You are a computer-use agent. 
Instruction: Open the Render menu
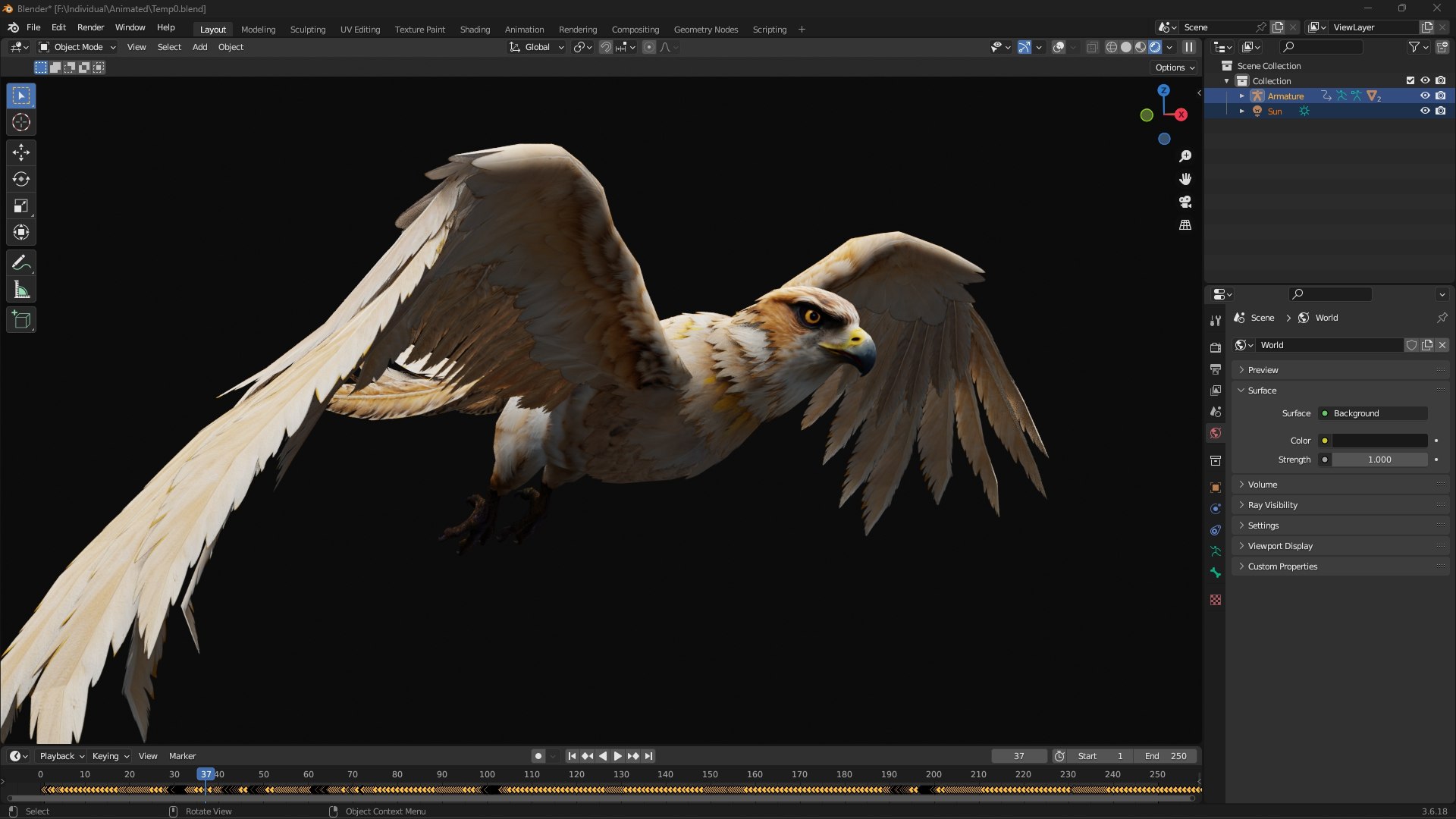pyautogui.click(x=90, y=27)
